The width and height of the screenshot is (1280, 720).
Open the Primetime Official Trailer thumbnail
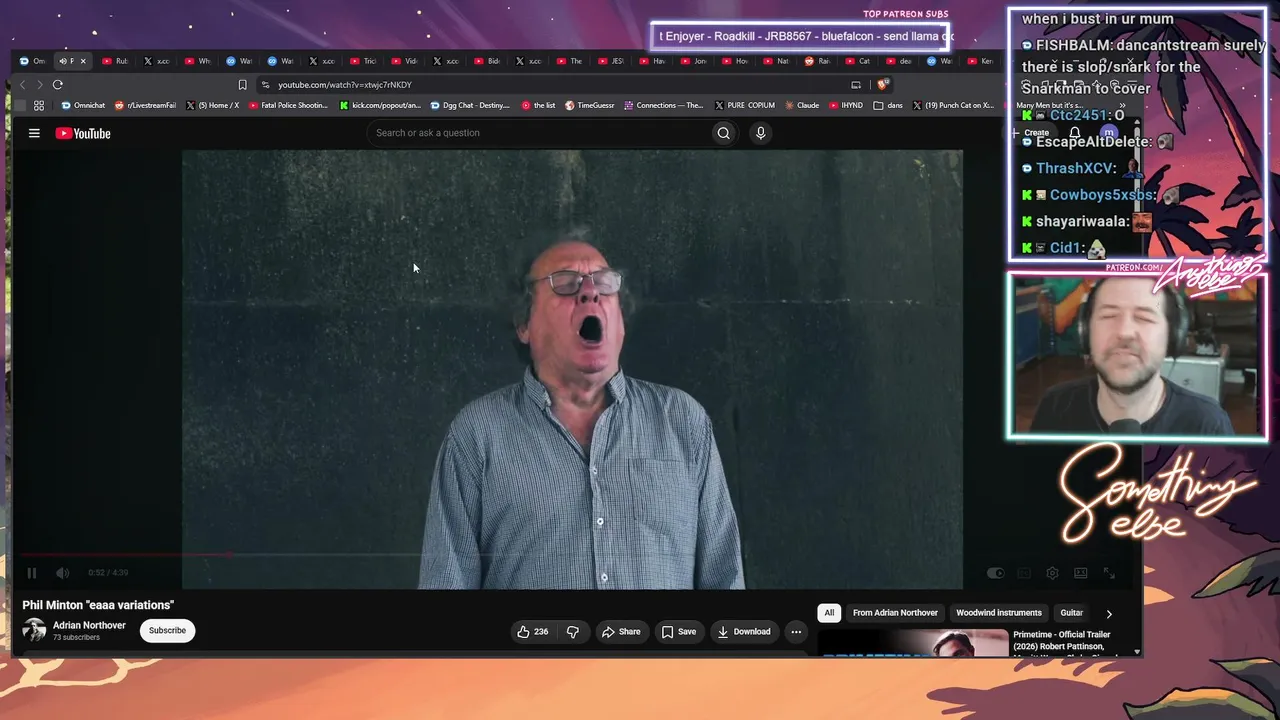[x=913, y=642]
